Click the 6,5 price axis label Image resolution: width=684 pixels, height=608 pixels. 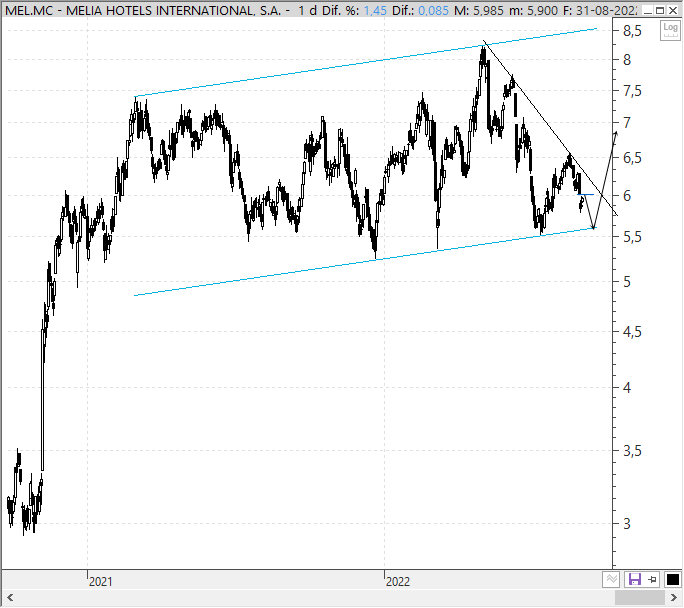click(x=632, y=158)
